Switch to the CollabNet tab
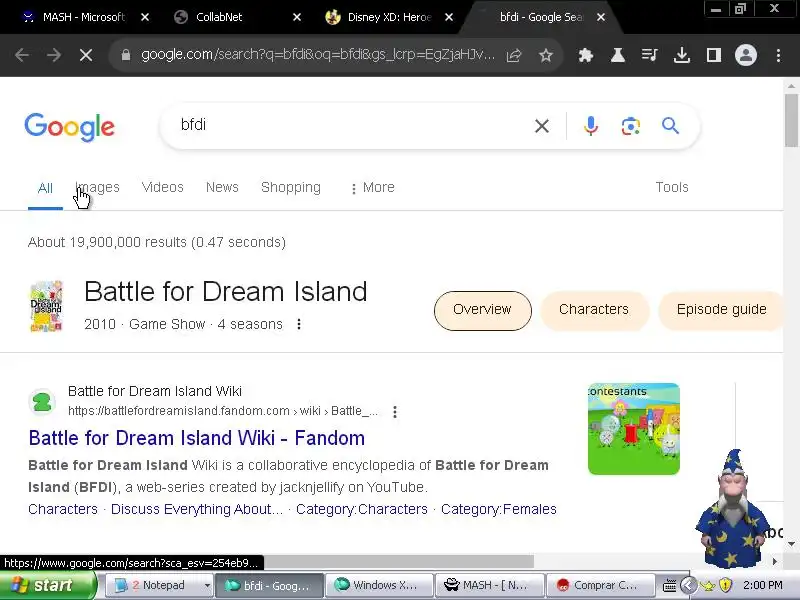800x600 pixels. [x=219, y=17]
